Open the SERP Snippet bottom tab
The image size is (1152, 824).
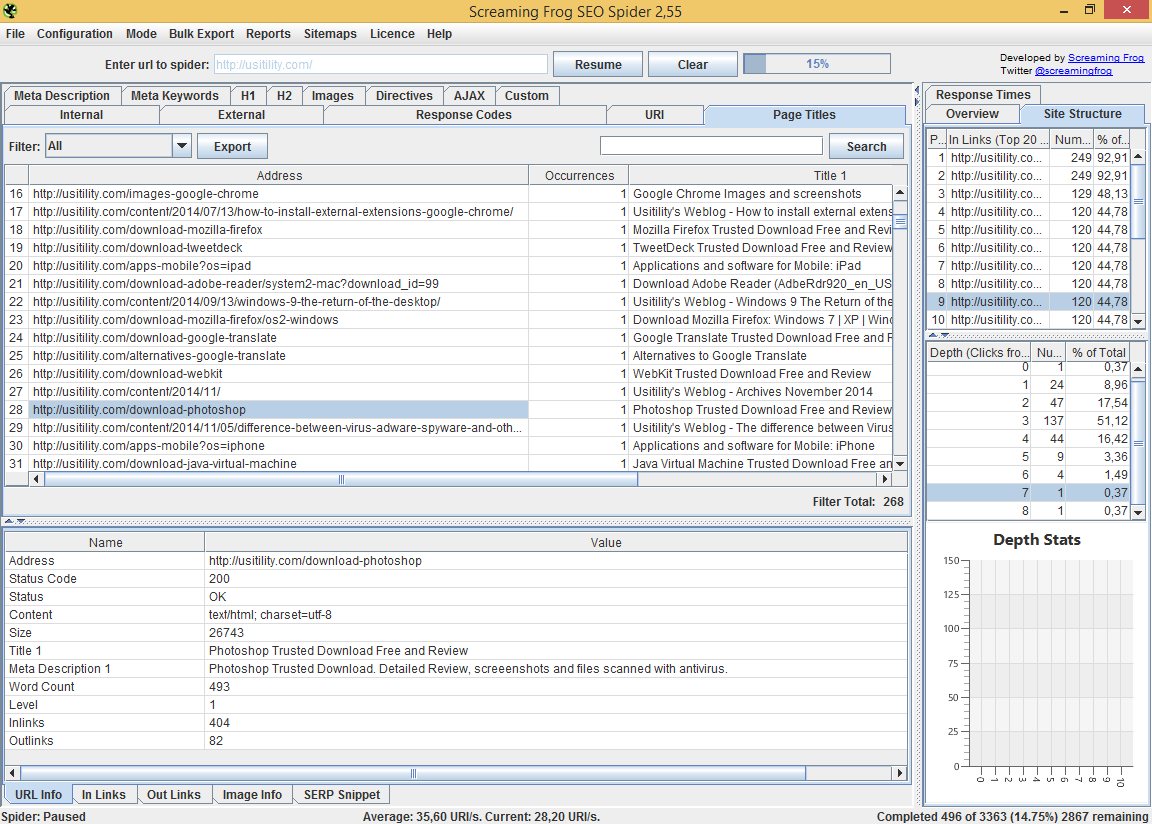click(x=342, y=795)
